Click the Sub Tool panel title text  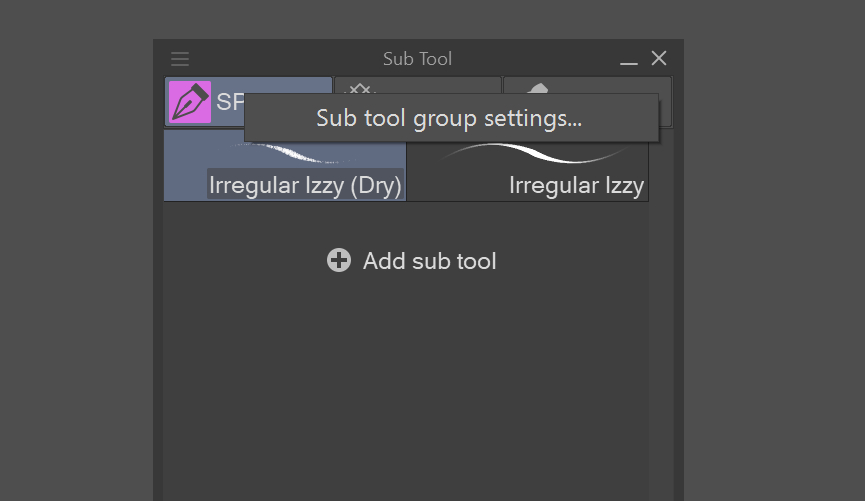coord(417,59)
